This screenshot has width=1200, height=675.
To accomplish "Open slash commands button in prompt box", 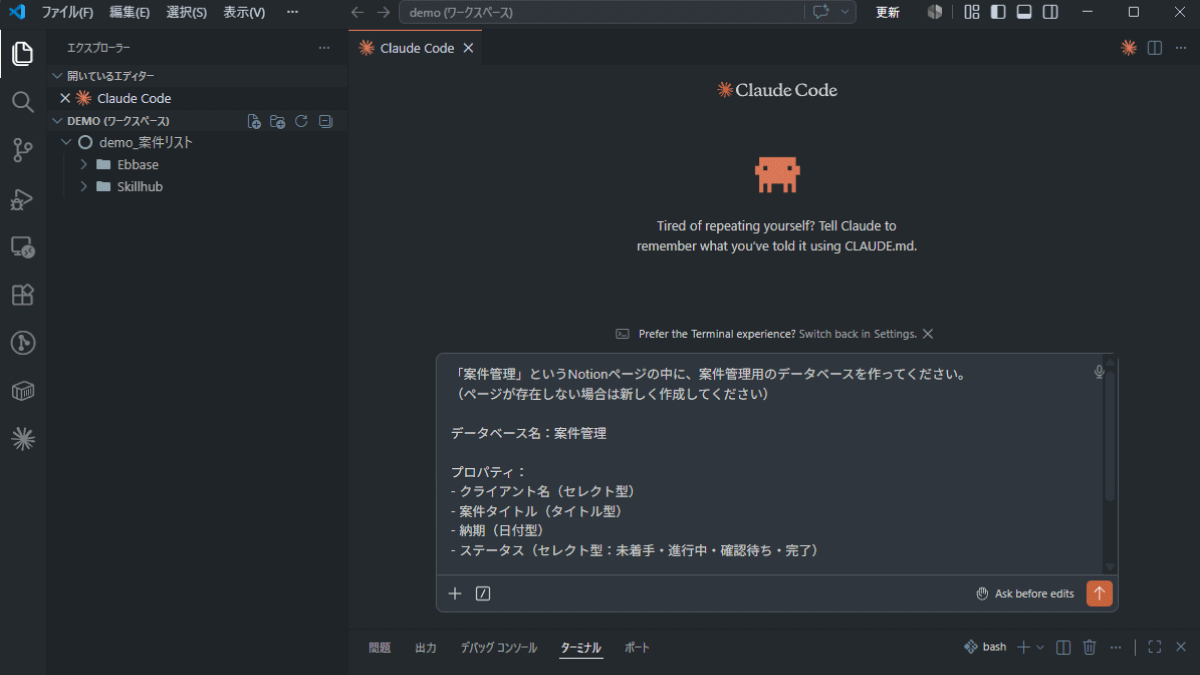I will pyautogui.click(x=483, y=593).
